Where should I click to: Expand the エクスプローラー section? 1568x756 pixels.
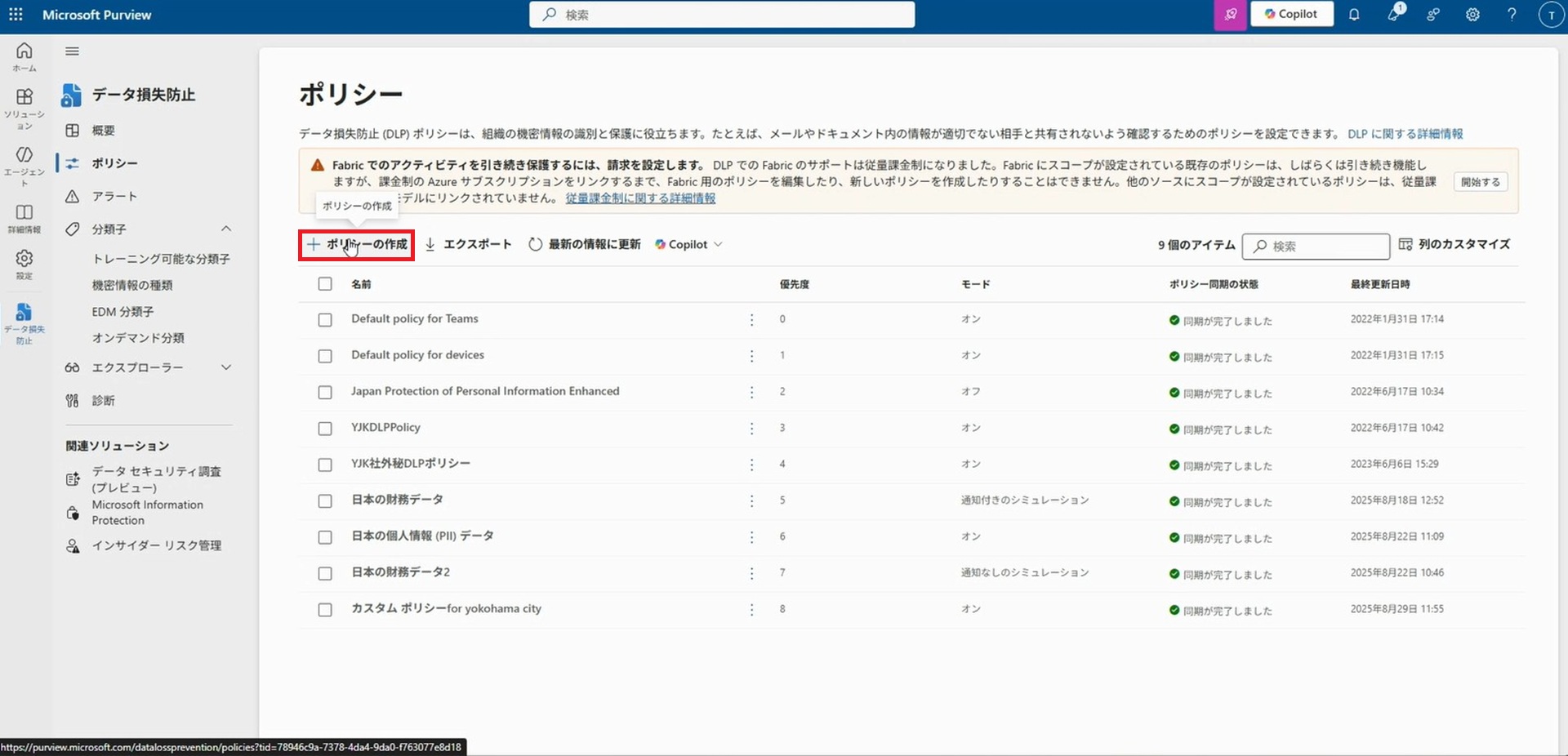point(226,368)
